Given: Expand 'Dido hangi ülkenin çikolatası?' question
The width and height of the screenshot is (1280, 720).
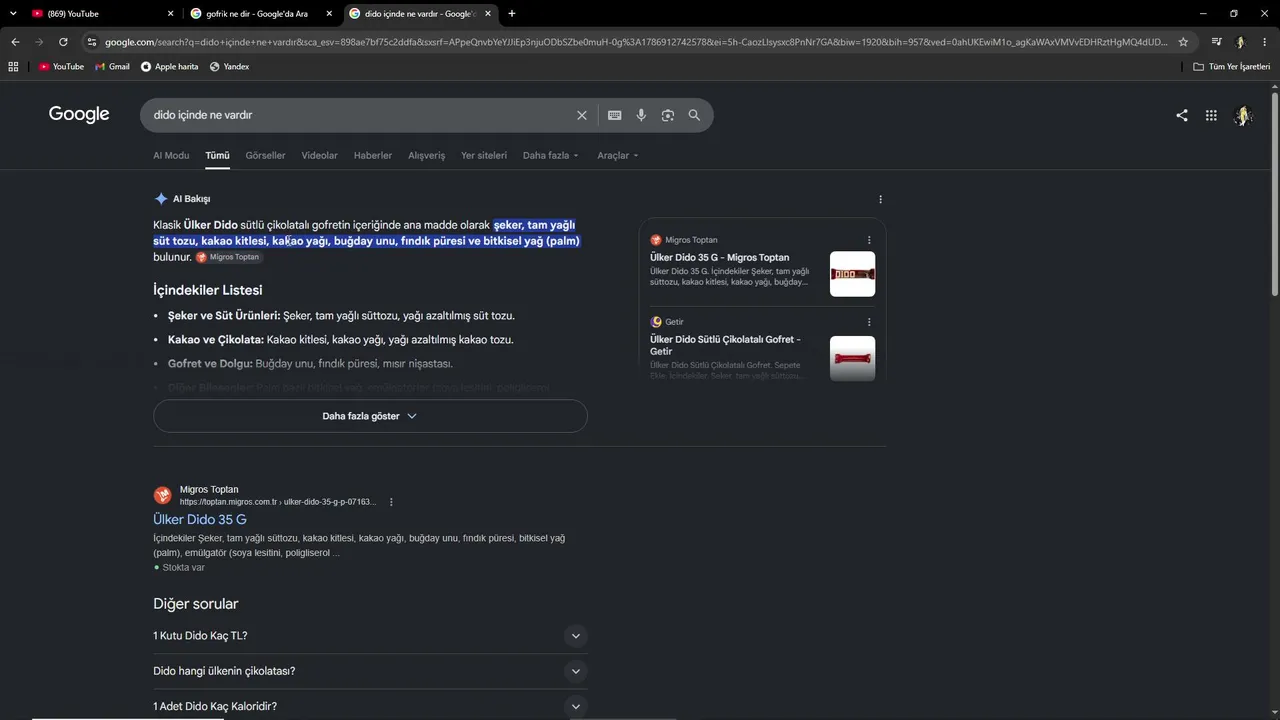Looking at the screenshot, I should [x=370, y=671].
